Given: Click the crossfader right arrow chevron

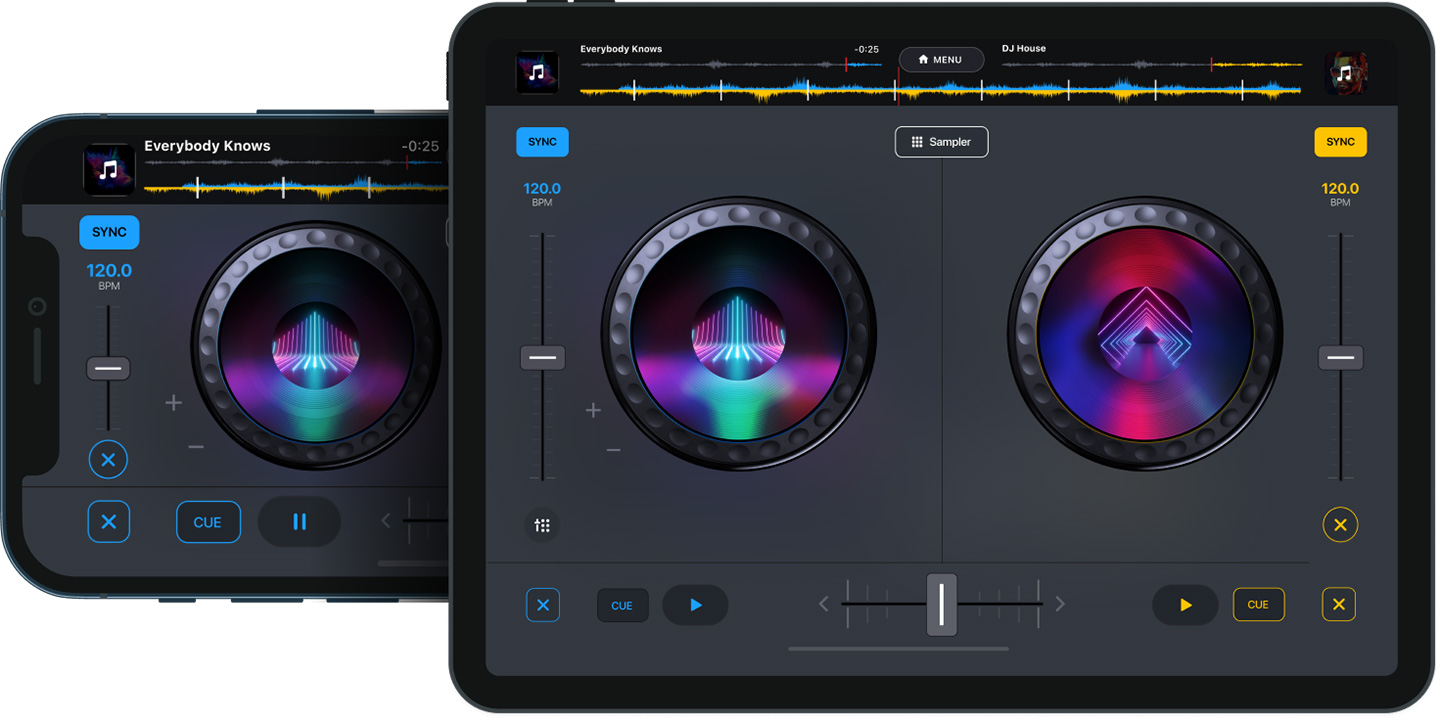Looking at the screenshot, I should tap(1060, 604).
